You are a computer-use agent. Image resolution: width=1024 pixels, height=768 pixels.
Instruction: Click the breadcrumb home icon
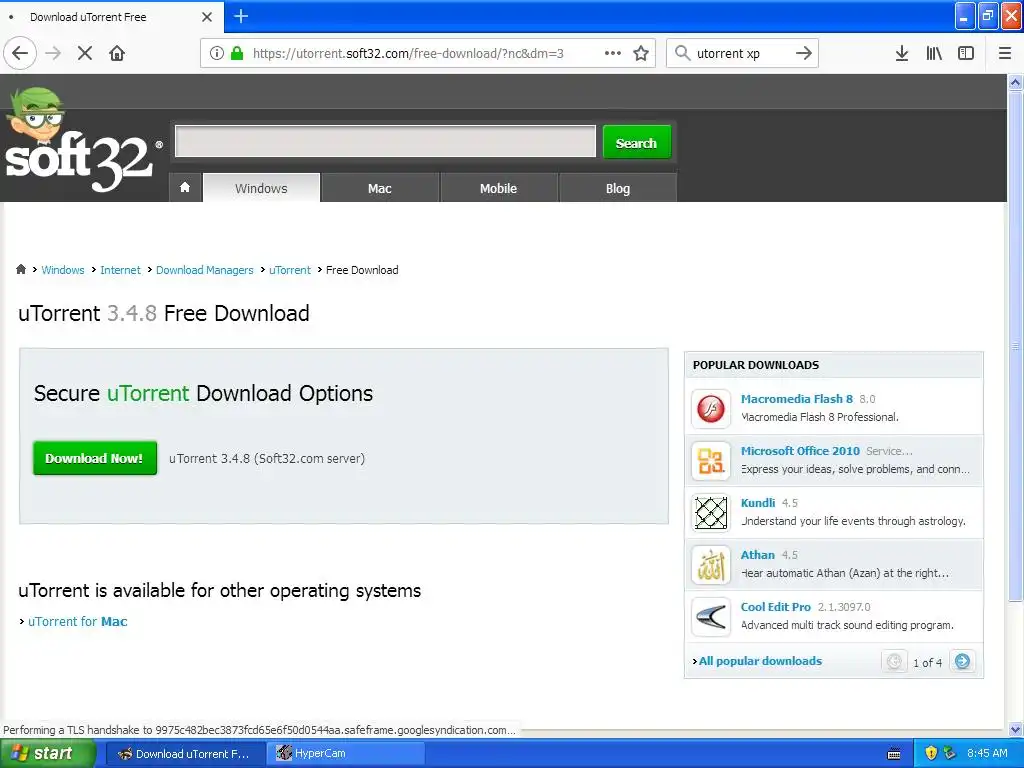point(21,269)
